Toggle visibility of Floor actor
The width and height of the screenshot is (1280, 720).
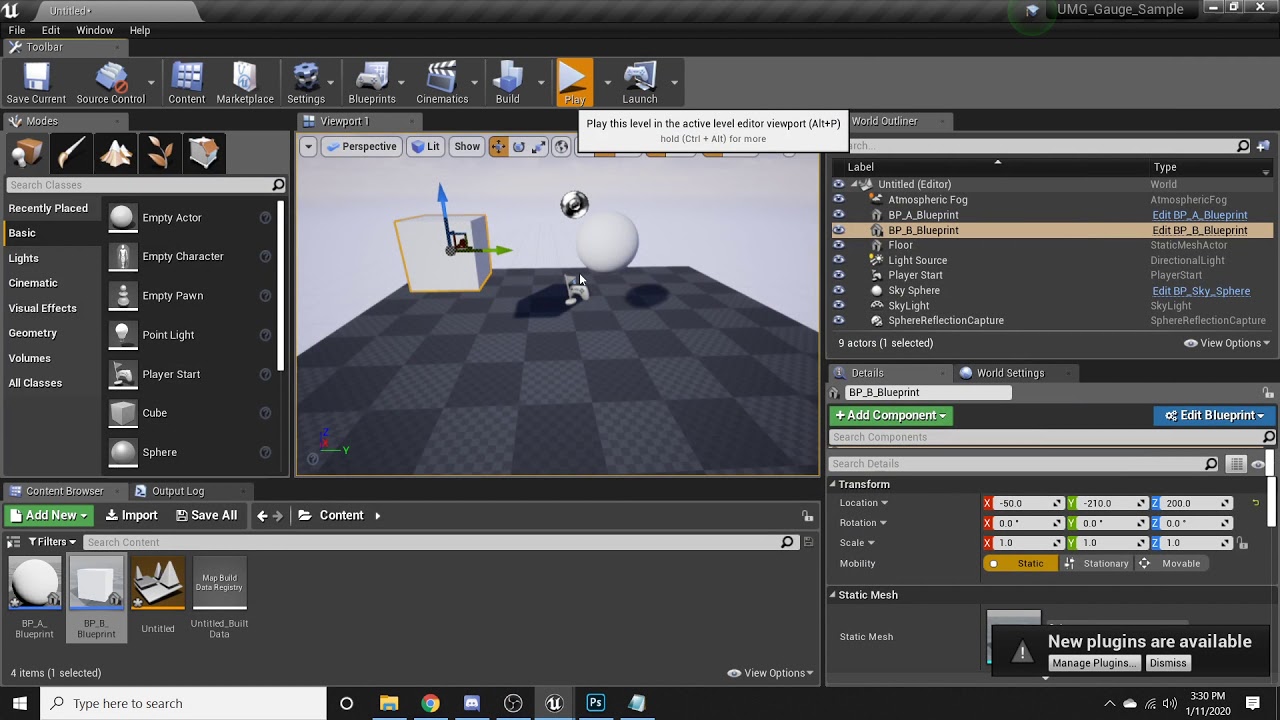(838, 245)
